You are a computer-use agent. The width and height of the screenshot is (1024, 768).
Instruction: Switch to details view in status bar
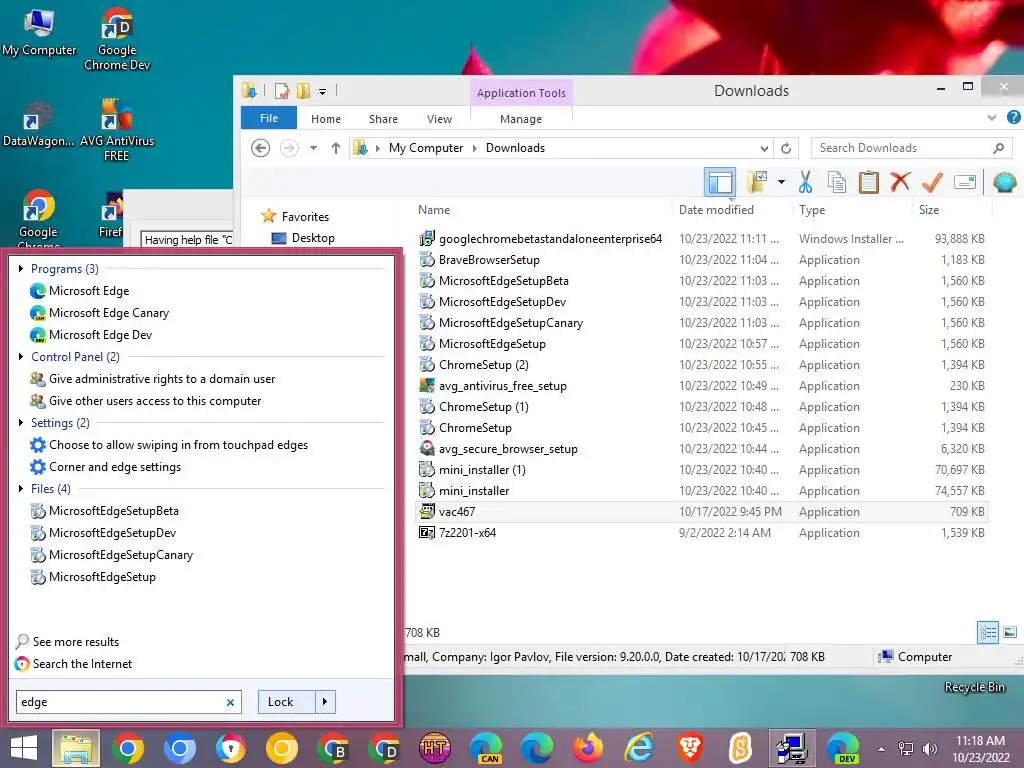pyautogui.click(x=988, y=632)
